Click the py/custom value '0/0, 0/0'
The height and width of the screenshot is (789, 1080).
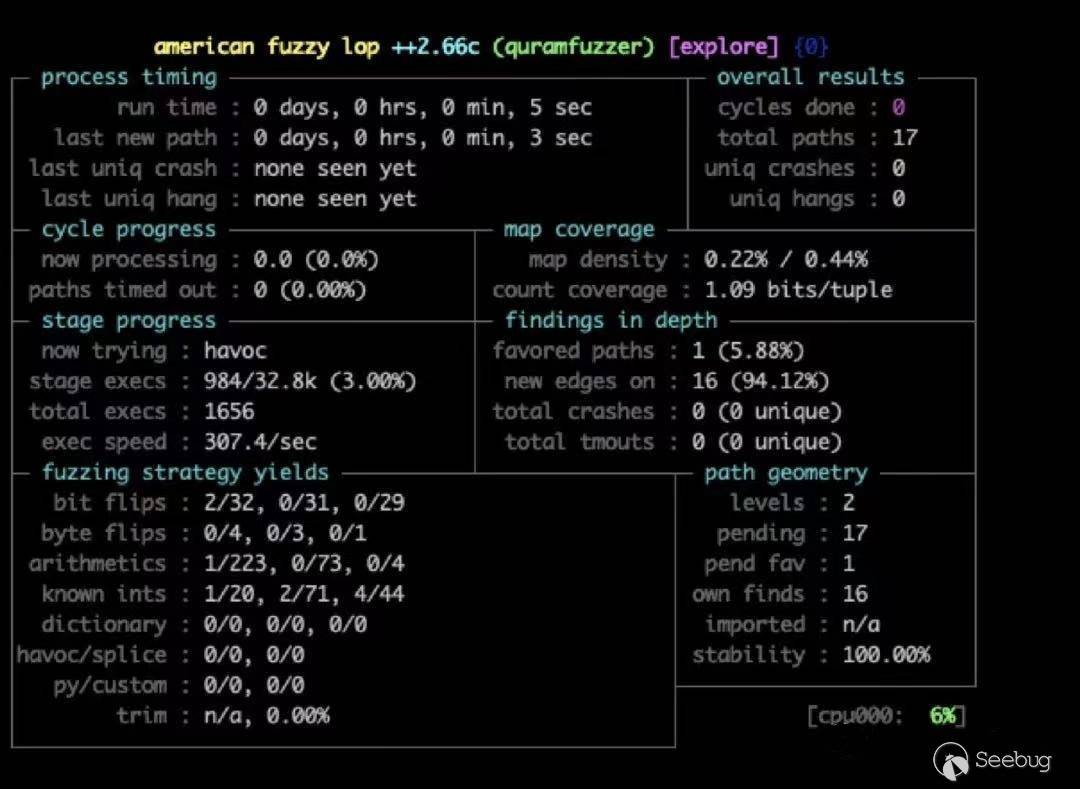coord(253,684)
